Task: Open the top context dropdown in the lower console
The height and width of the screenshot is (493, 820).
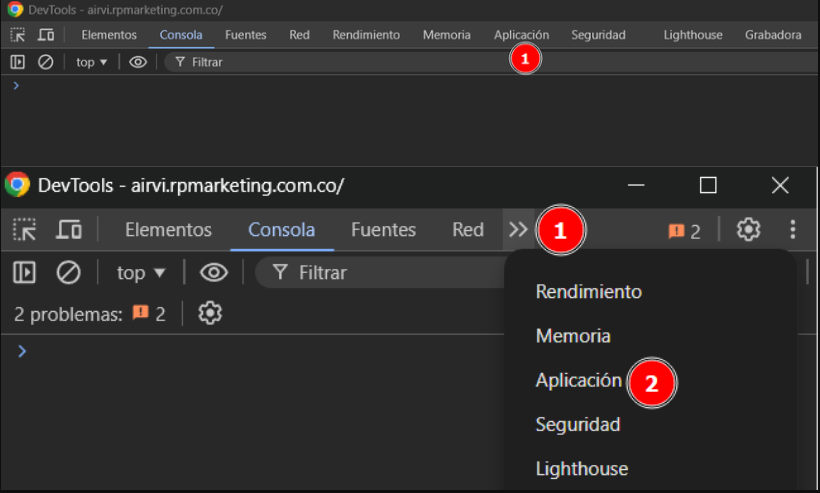Action: (x=141, y=272)
